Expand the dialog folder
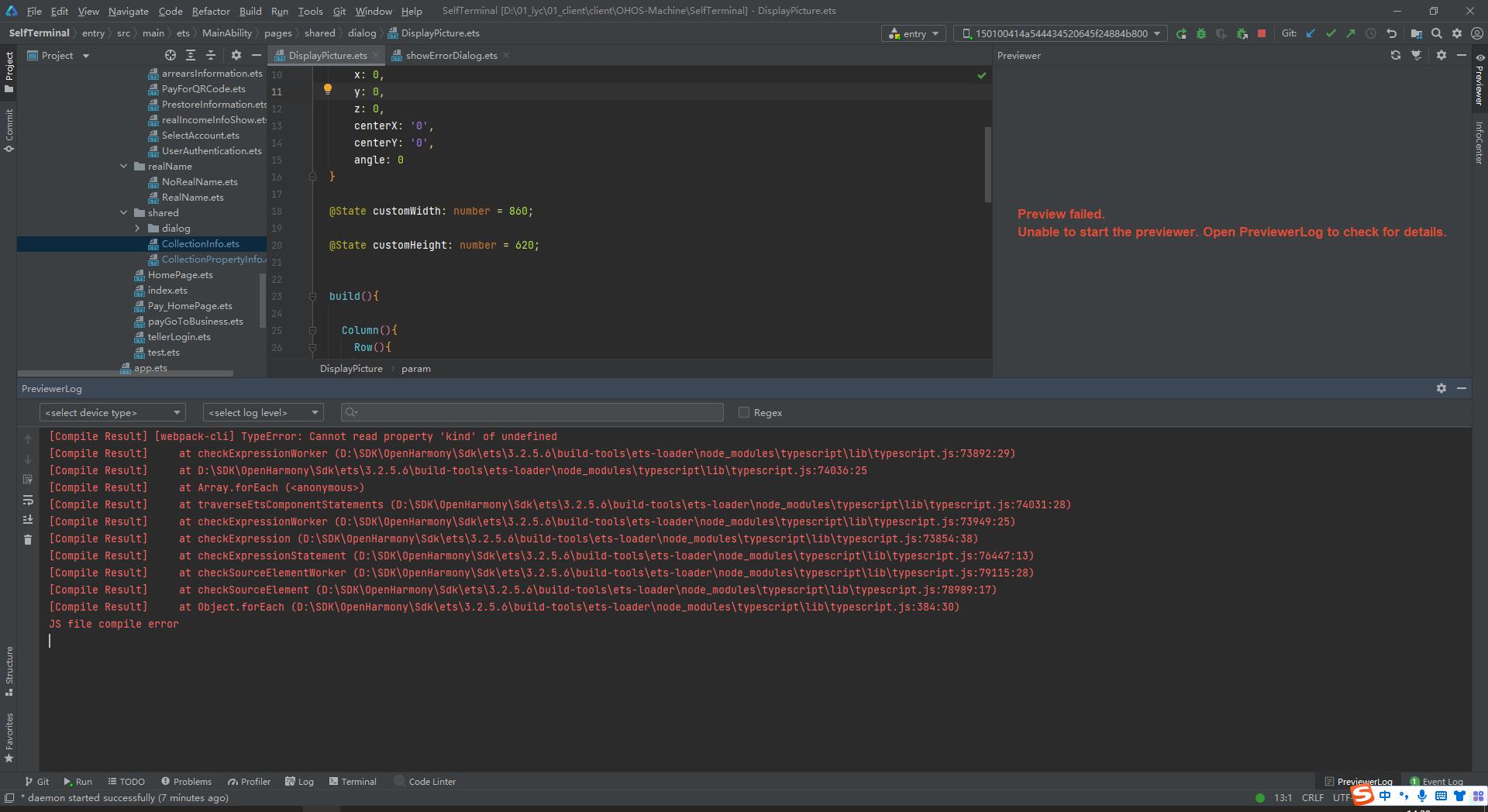 [x=138, y=228]
